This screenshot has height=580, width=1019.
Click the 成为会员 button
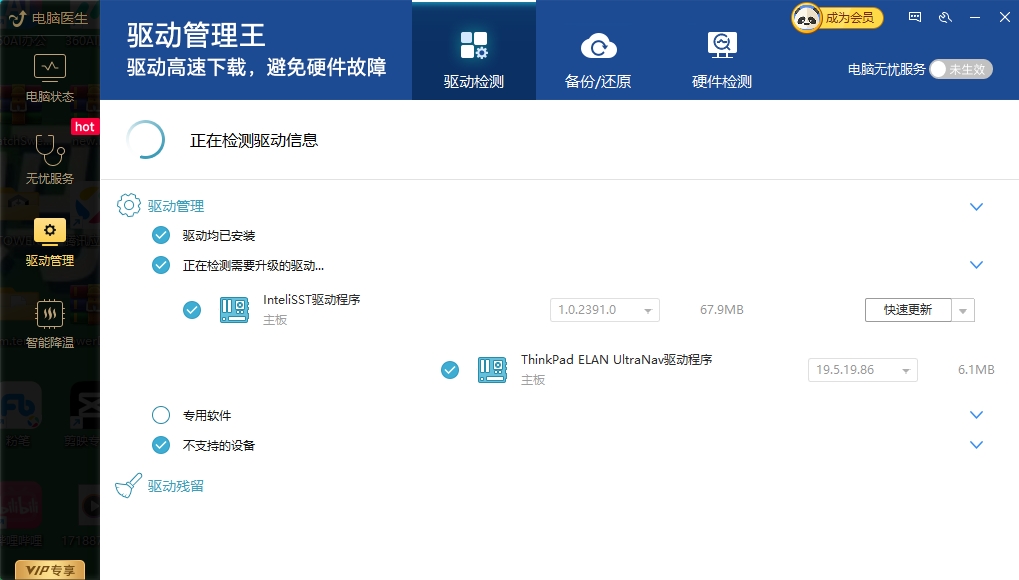coord(850,18)
